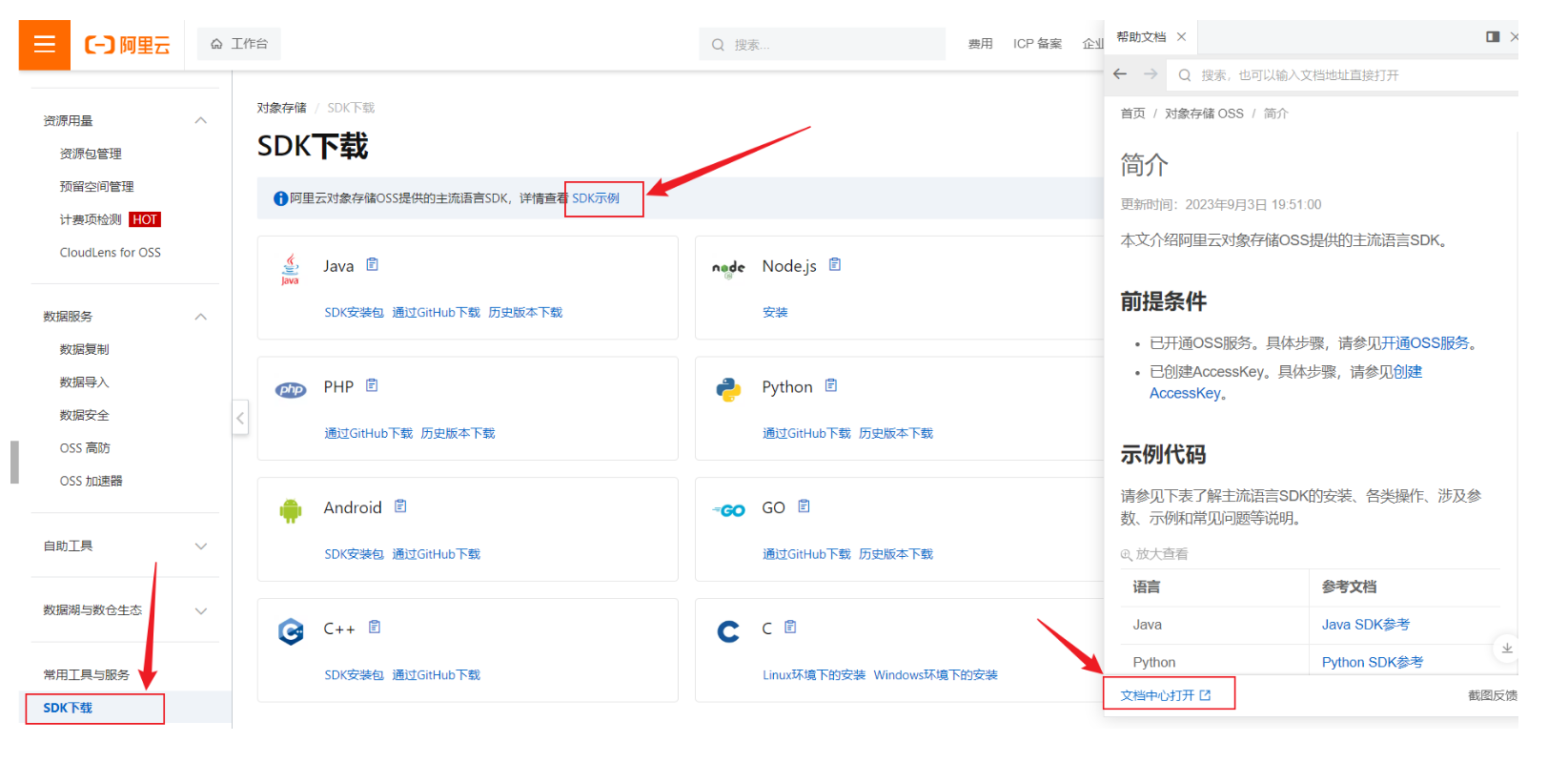The image size is (1568, 763).
Task: Click the C++ logo icon
Action: [291, 631]
